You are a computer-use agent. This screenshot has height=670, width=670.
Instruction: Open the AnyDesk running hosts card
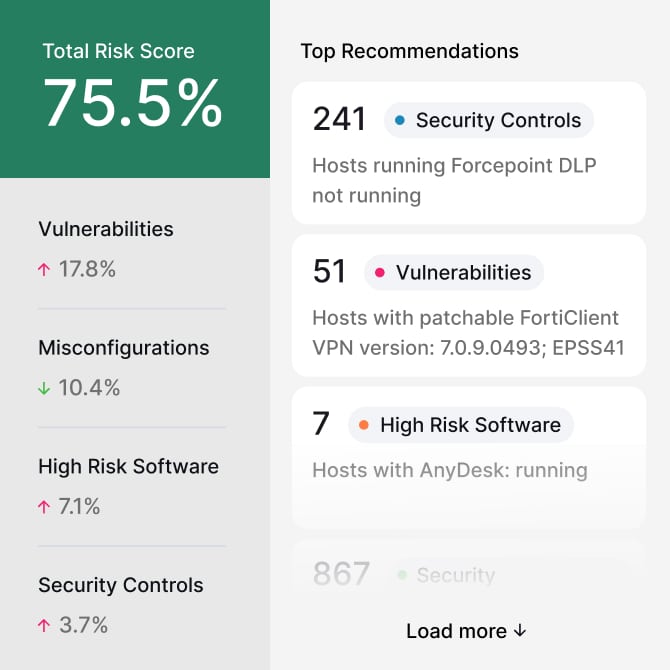pyautogui.click(x=469, y=458)
